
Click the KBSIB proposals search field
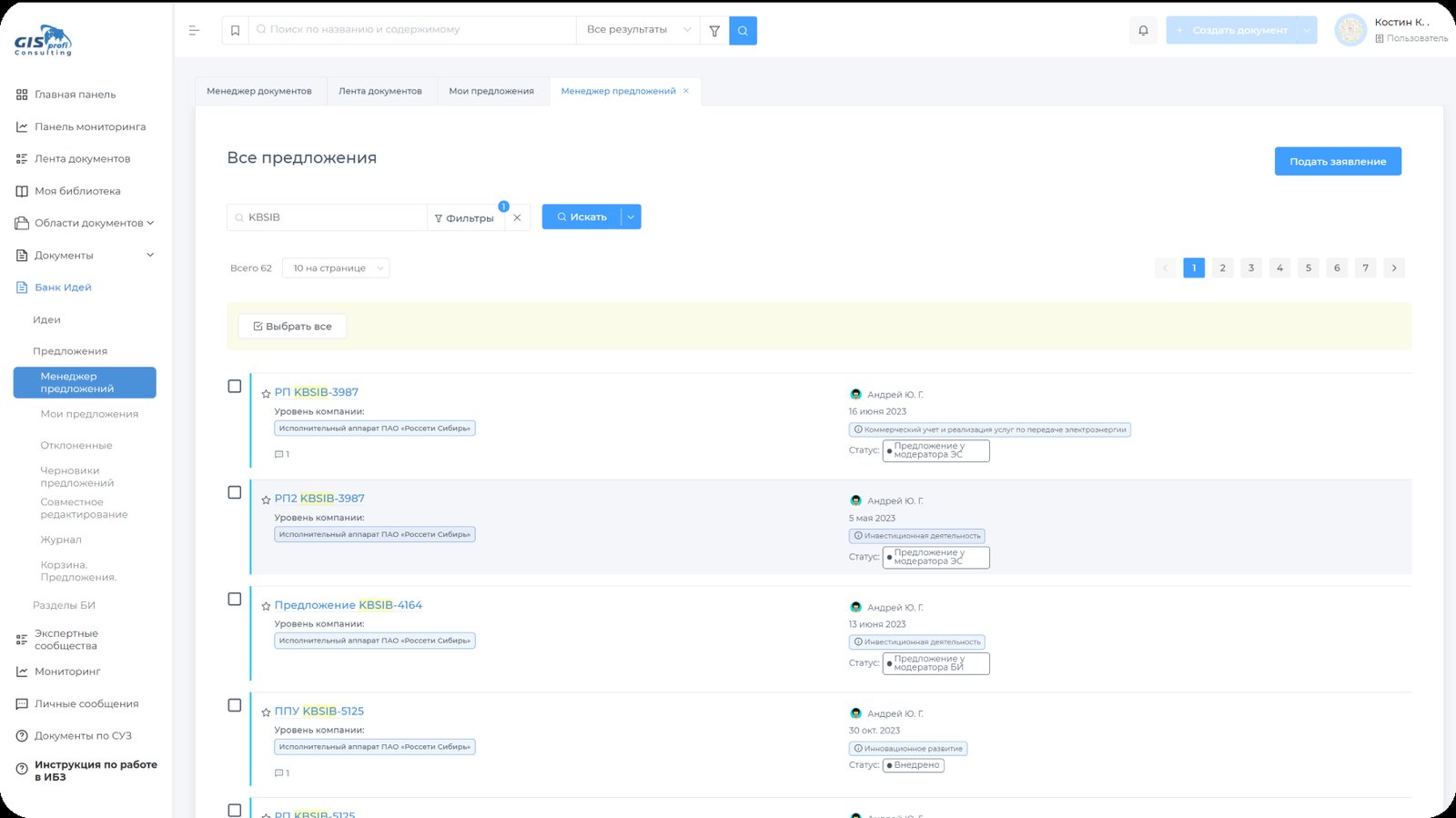tap(328, 217)
